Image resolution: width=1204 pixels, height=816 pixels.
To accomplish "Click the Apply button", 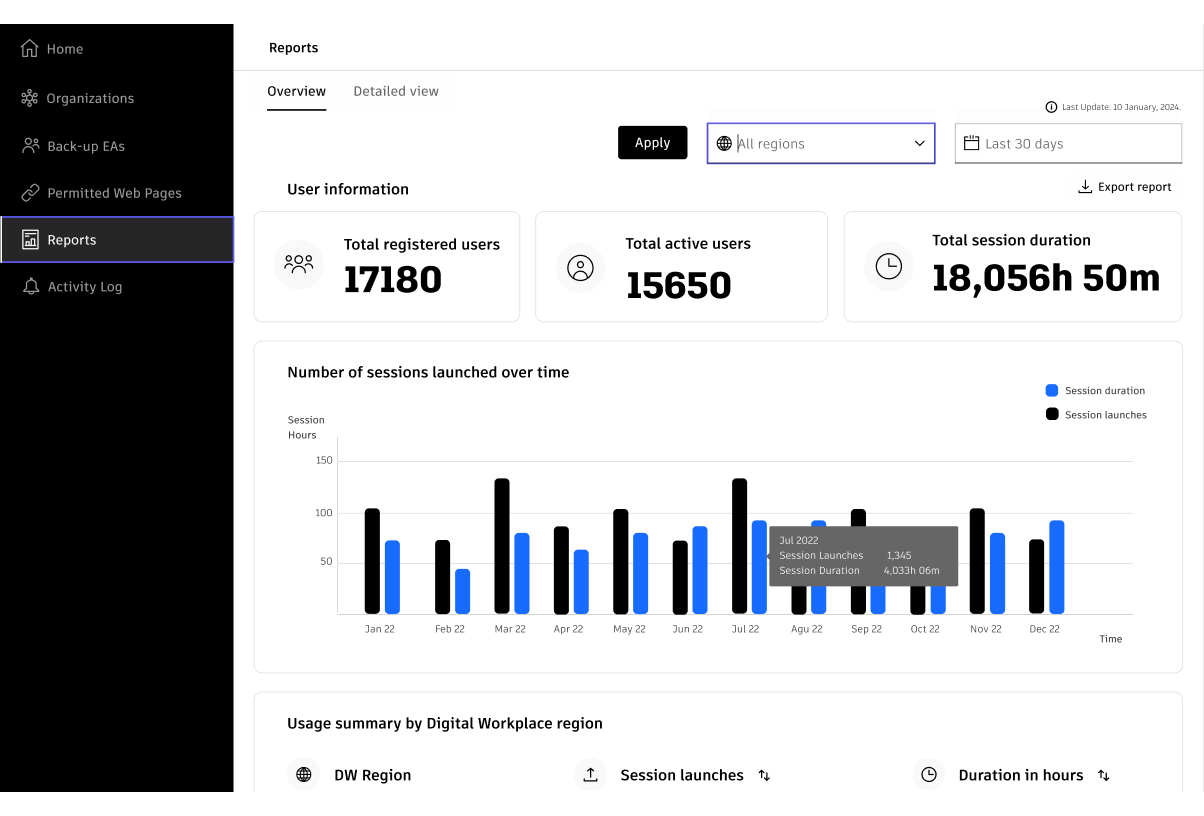I will click(652, 143).
